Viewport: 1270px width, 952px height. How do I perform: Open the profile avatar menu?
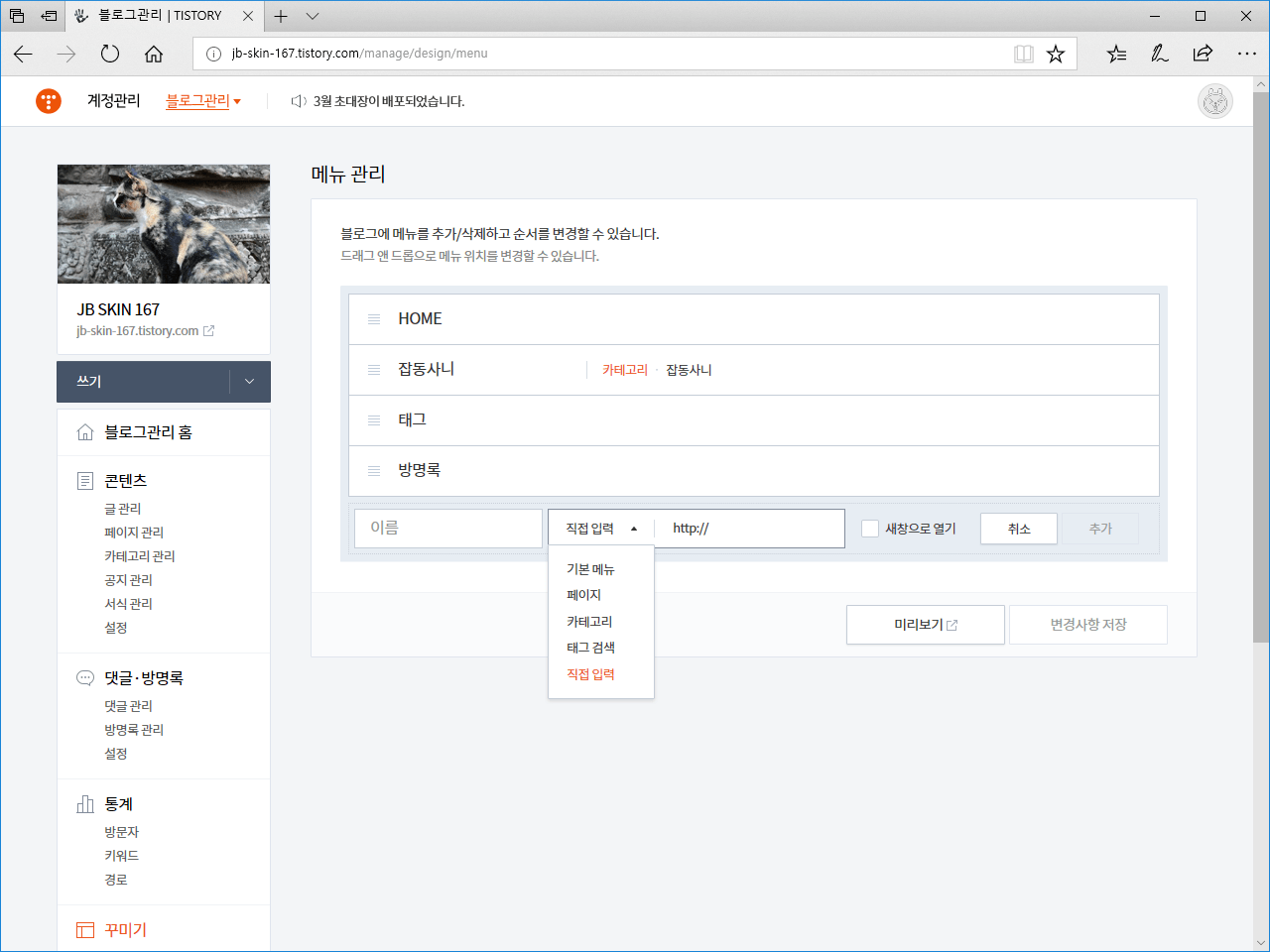click(x=1215, y=101)
